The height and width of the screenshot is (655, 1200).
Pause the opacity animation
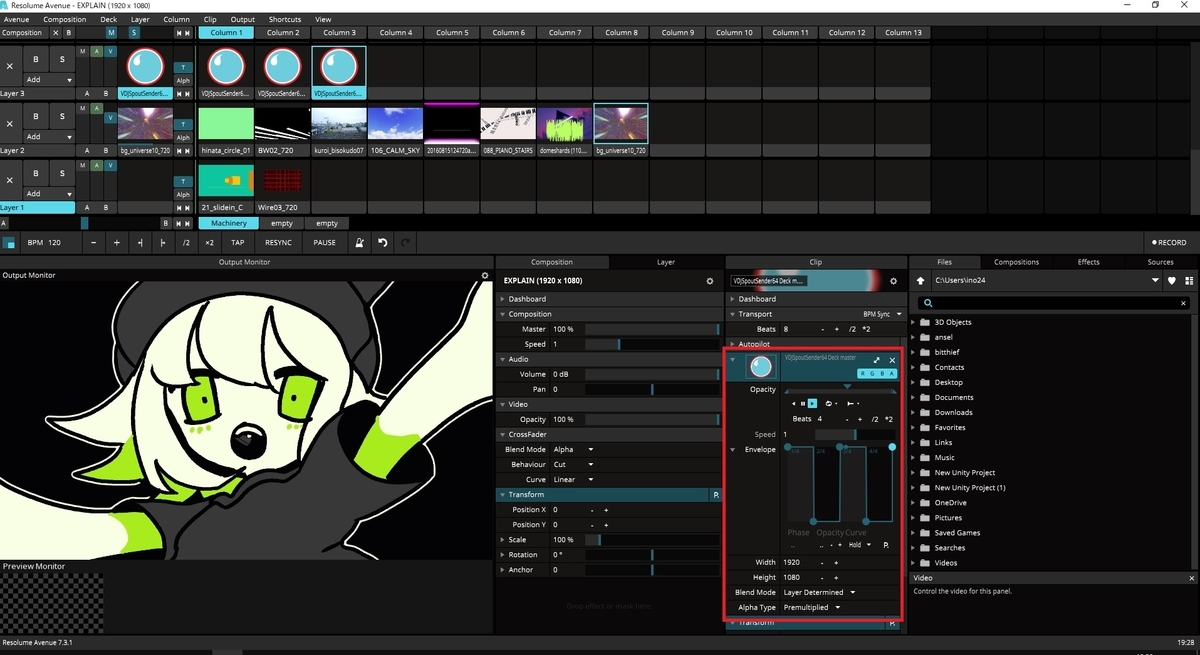(x=803, y=403)
